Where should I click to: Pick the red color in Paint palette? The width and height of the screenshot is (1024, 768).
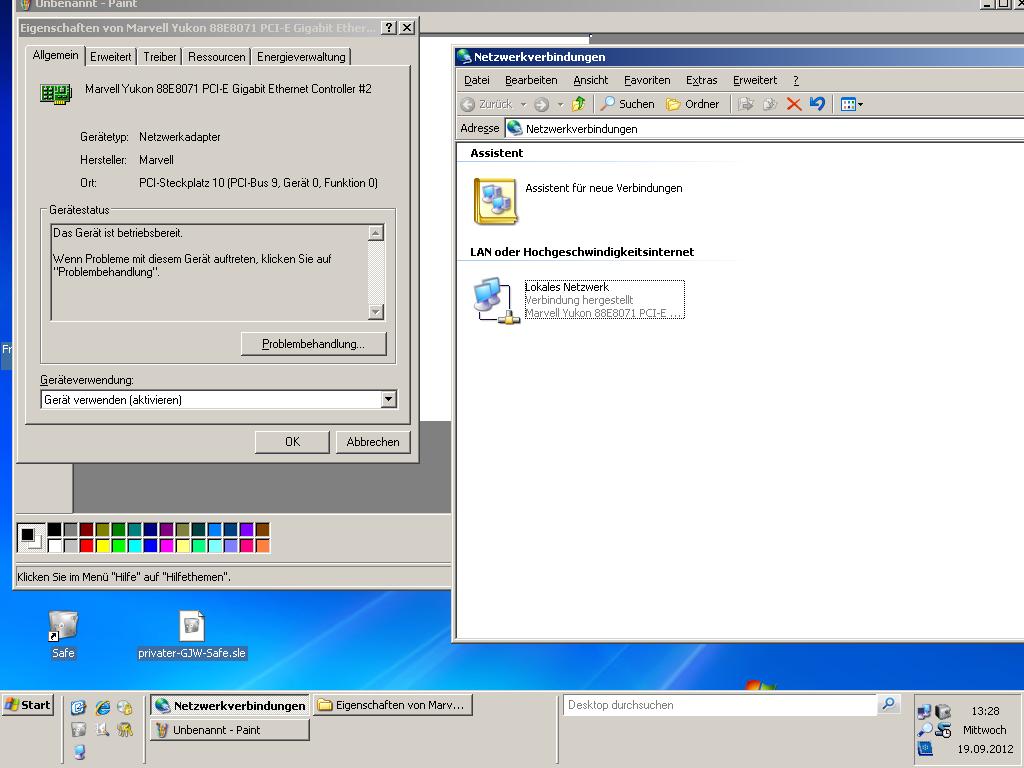point(86,545)
